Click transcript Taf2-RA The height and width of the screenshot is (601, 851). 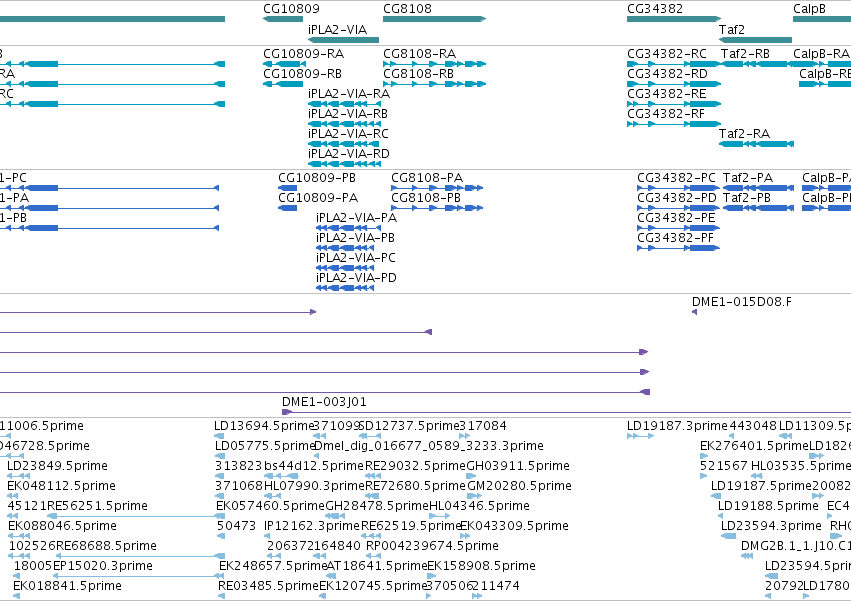[744, 134]
